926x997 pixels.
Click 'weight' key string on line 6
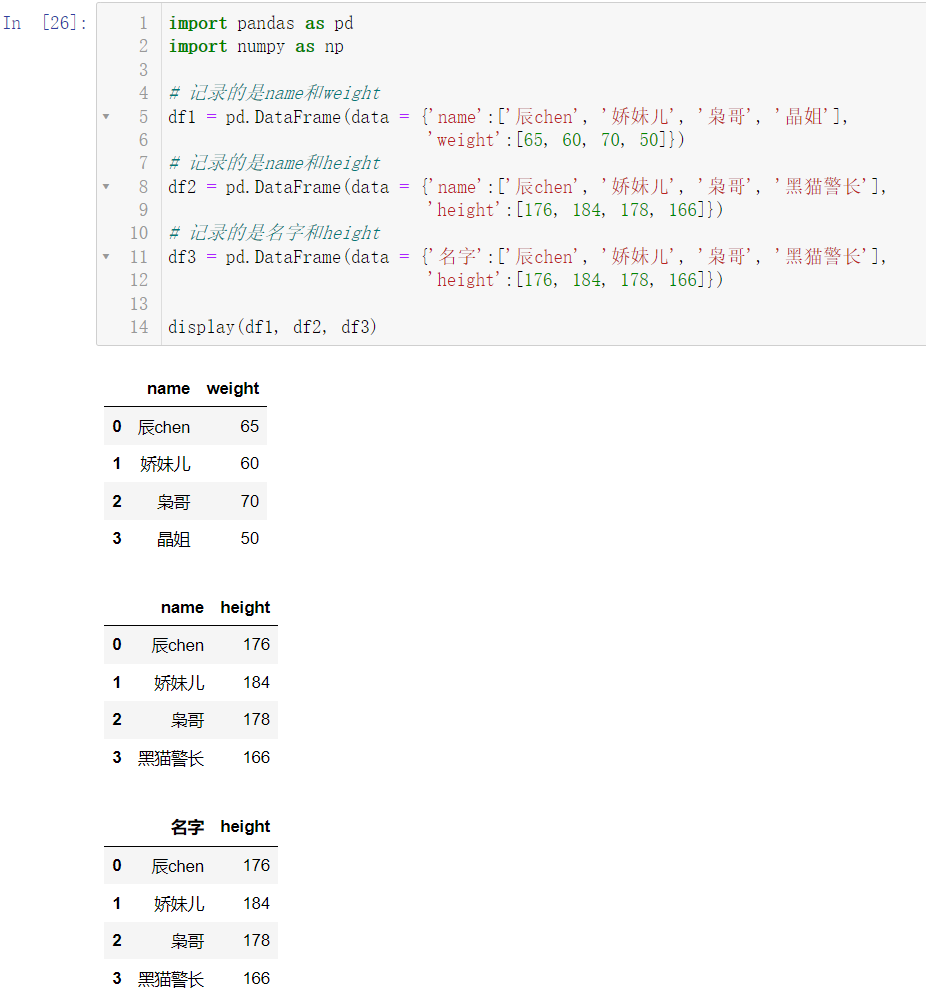pyautogui.click(x=464, y=140)
